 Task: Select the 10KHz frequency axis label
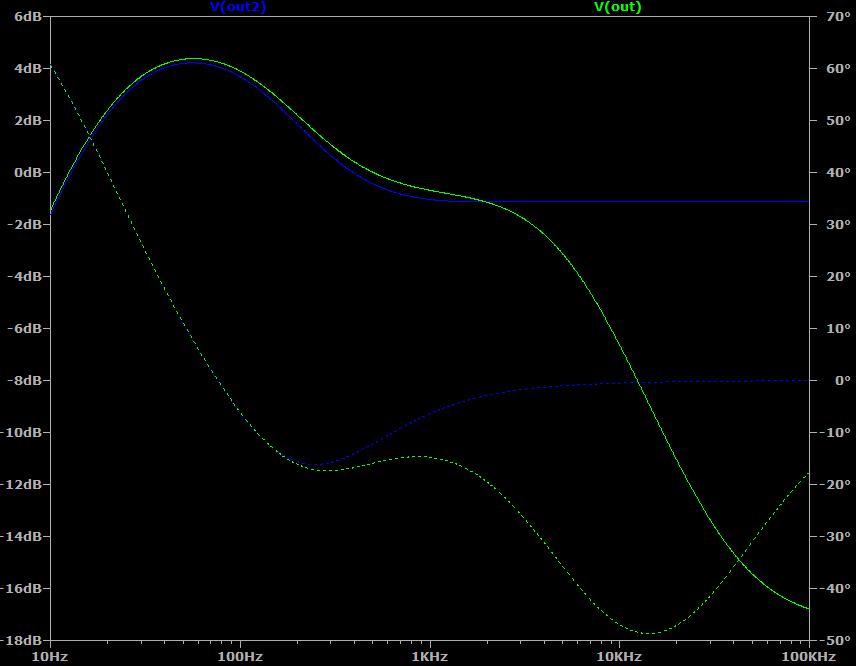pos(619,657)
